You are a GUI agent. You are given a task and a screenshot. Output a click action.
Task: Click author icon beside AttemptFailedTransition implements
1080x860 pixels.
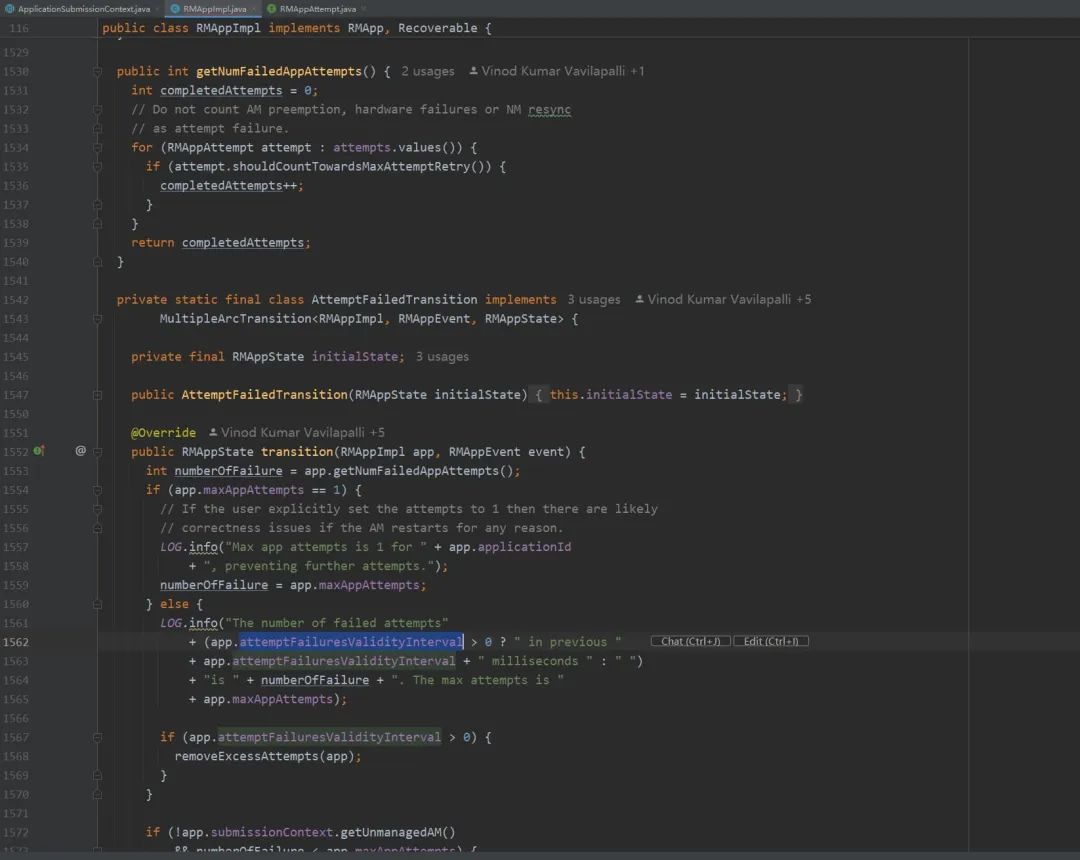click(x=639, y=300)
